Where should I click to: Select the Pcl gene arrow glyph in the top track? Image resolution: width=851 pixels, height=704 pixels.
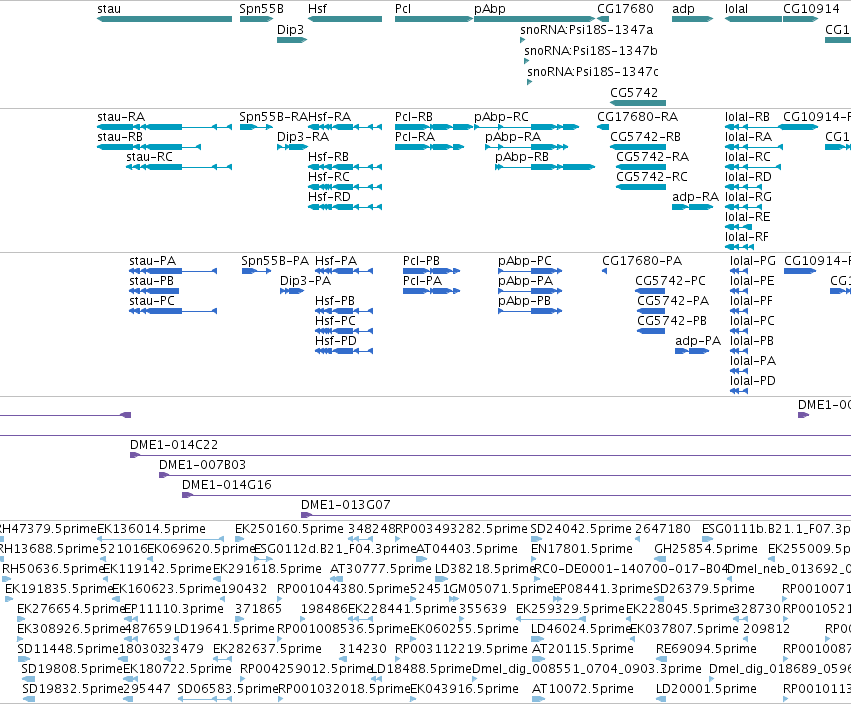pos(434,19)
